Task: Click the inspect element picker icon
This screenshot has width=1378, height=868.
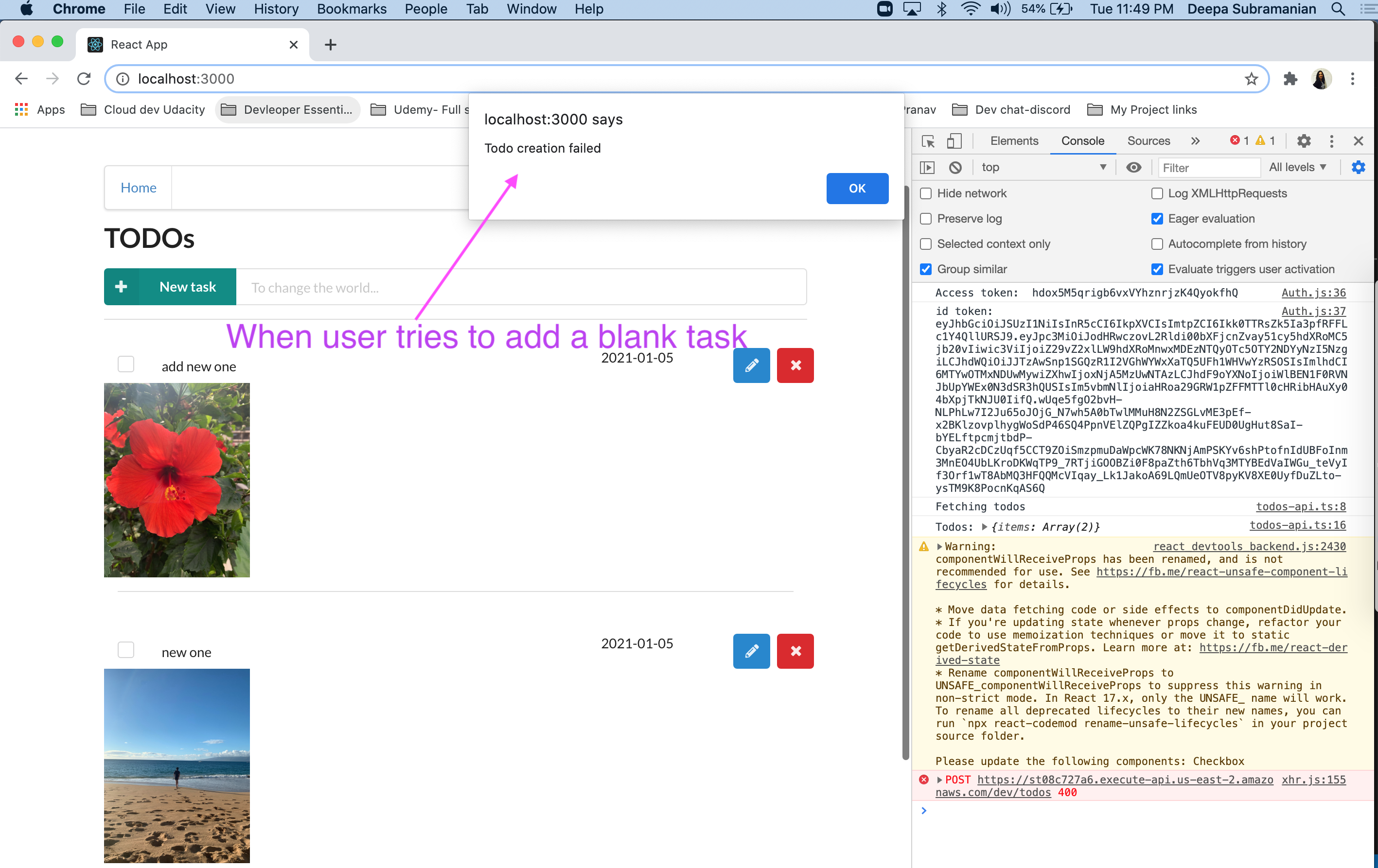Action: 928,140
